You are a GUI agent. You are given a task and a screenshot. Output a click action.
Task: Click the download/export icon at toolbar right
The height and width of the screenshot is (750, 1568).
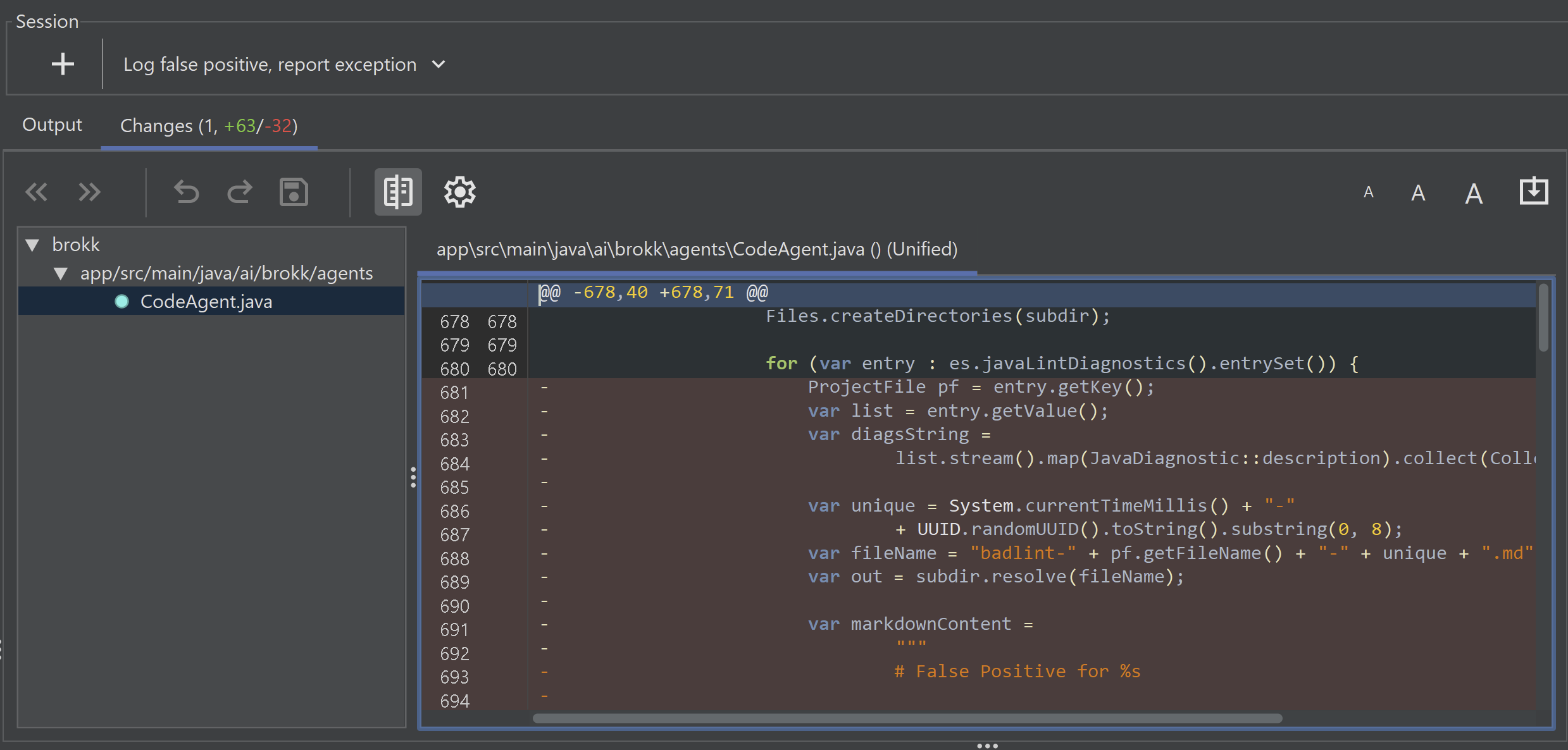coord(1534,192)
